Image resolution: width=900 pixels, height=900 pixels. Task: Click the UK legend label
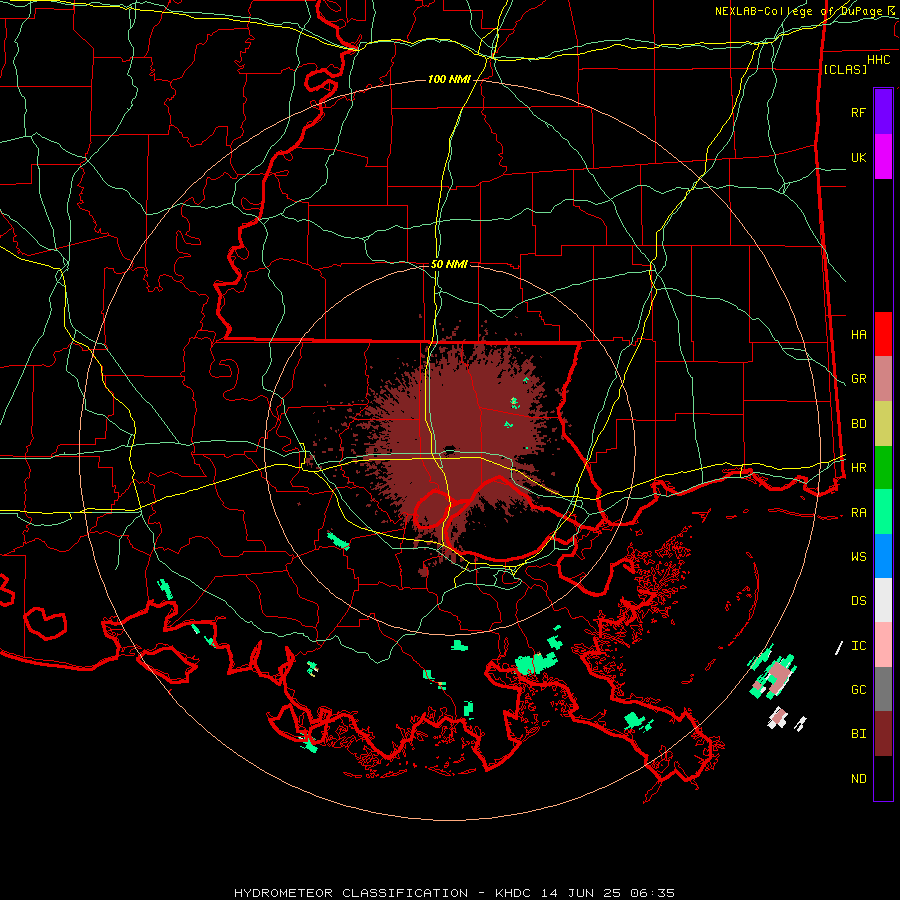[858, 157]
